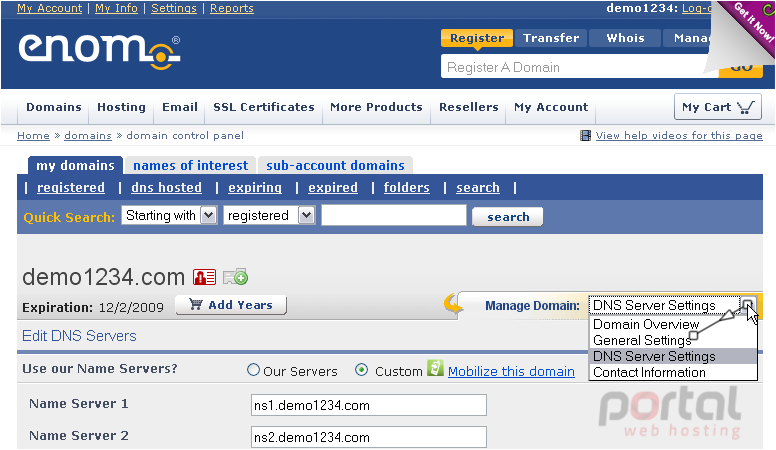
Task: Click the My Cart button
Action: tap(718, 106)
